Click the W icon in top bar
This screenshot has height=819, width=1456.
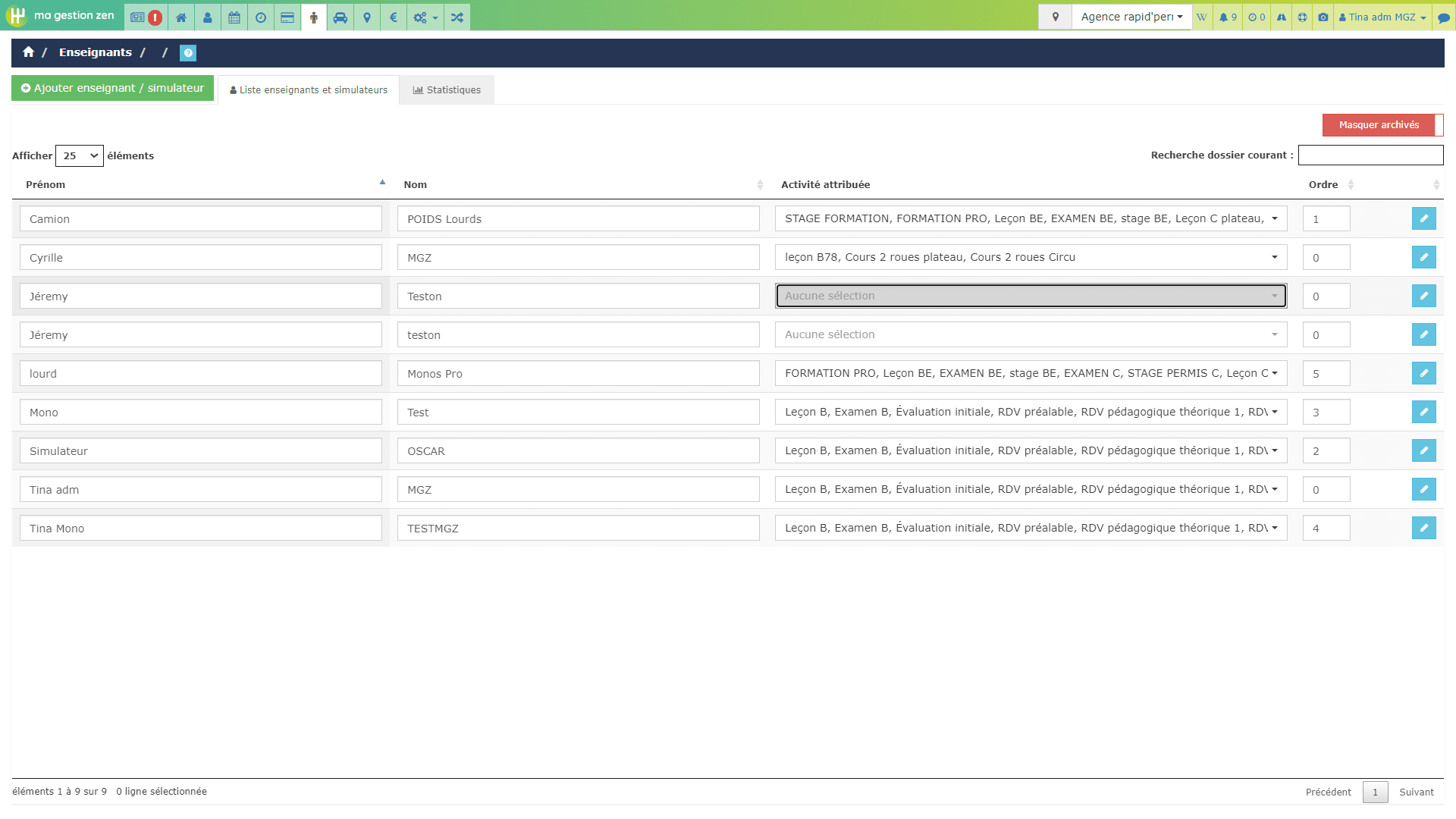[1202, 17]
